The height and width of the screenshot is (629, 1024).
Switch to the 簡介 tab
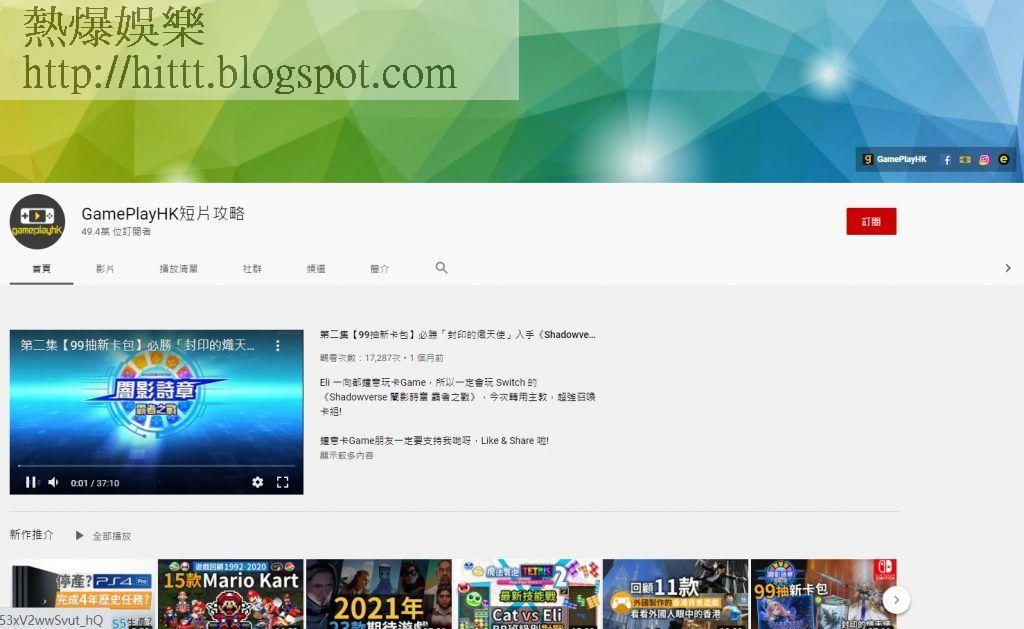click(379, 268)
